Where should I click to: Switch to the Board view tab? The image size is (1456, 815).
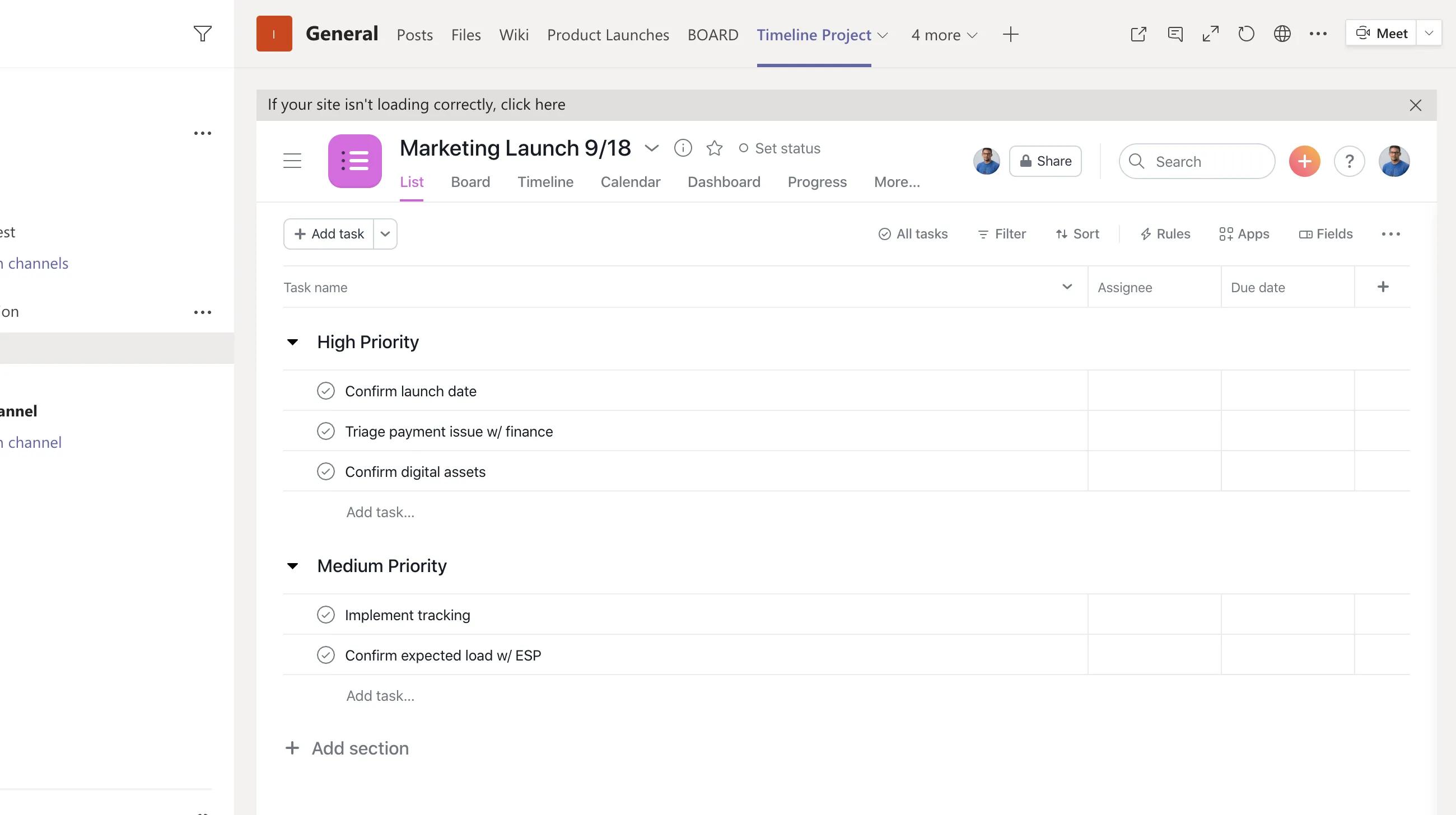click(x=470, y=182)
